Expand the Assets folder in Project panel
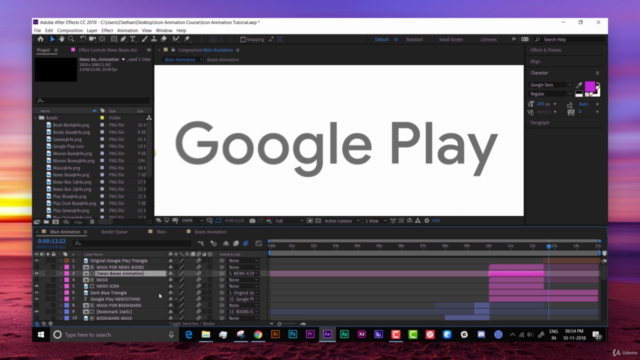Screen dimensions: 640x360 click(36, 118)
